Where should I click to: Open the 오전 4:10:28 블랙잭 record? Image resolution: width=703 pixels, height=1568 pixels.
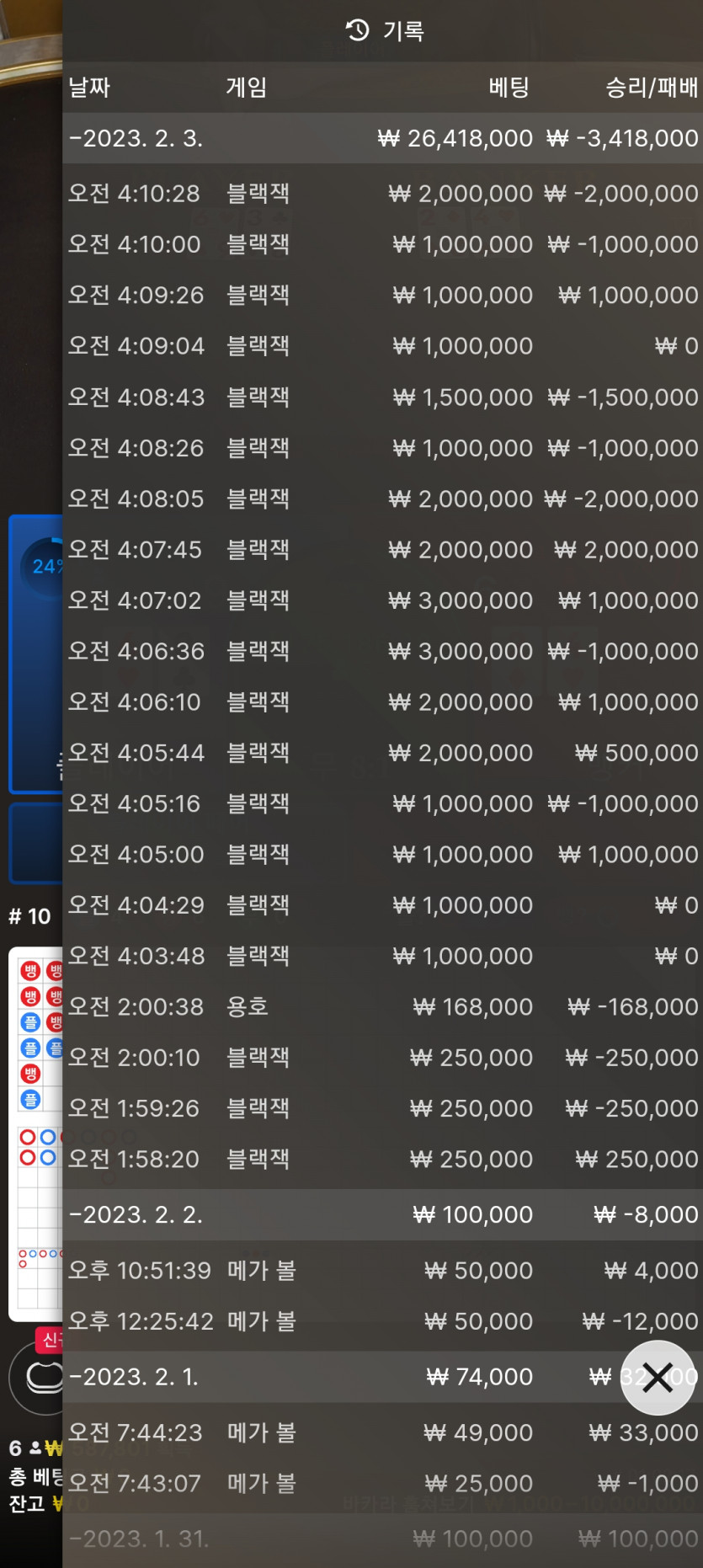point(382,194)
